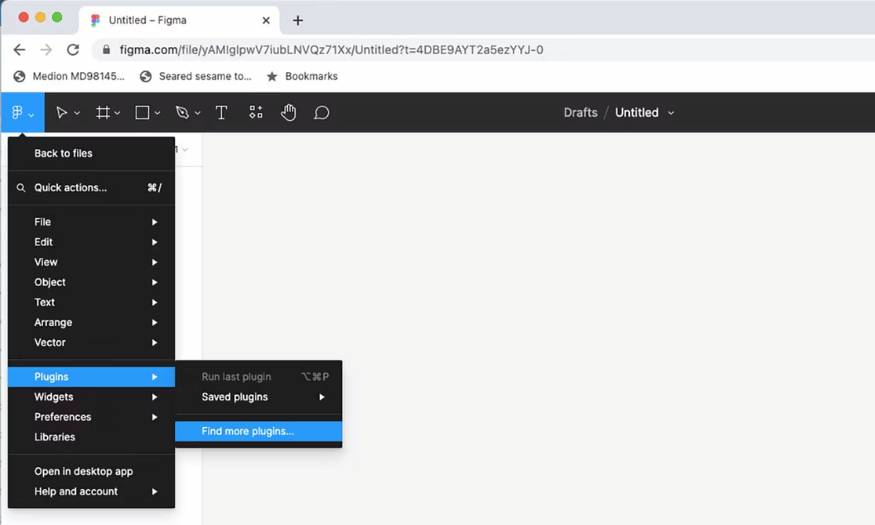Open the Resources components icon
The image size is (875, 525).
coord(256,113)
